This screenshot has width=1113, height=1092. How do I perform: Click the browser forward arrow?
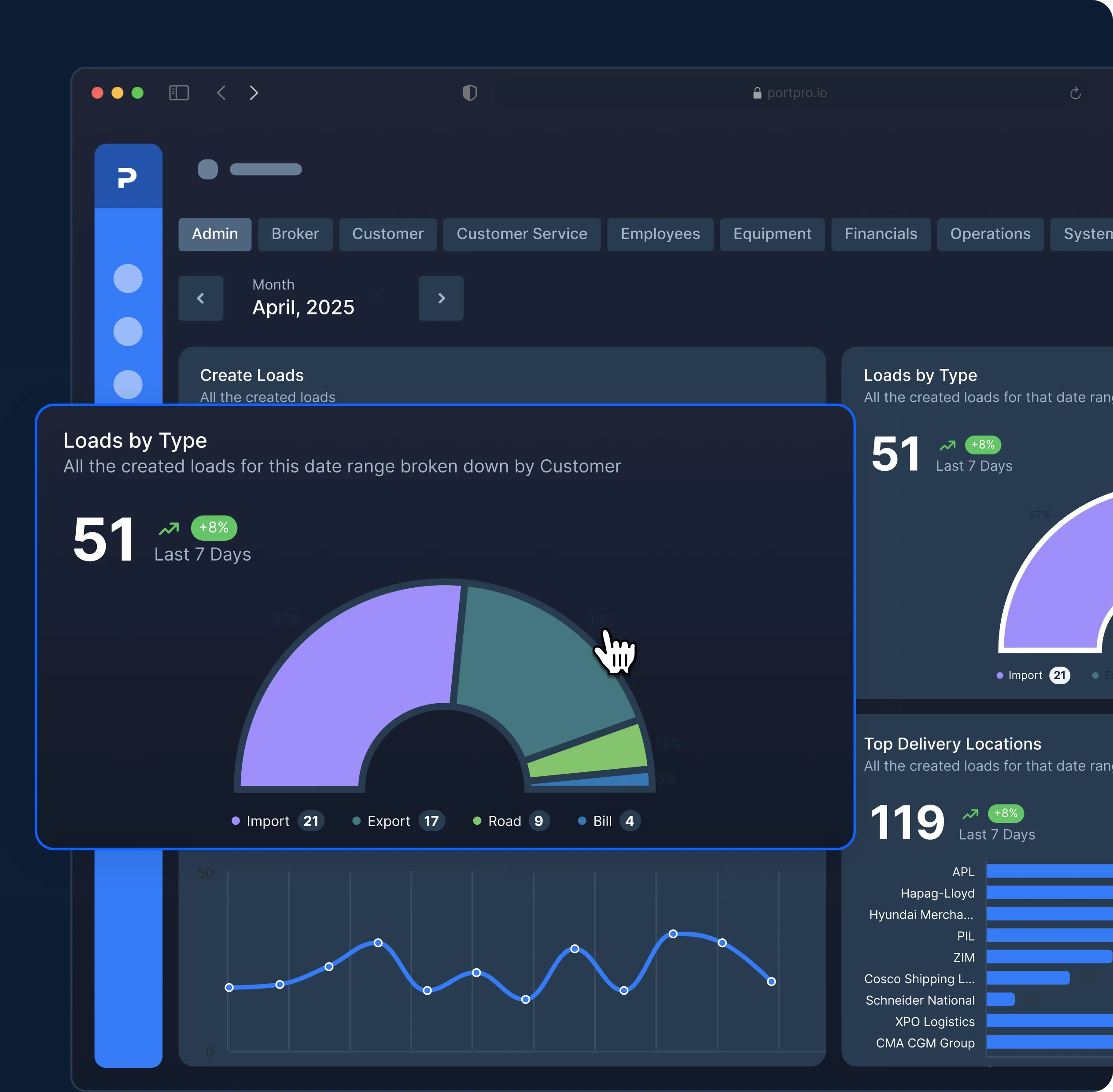coord(254,93)
